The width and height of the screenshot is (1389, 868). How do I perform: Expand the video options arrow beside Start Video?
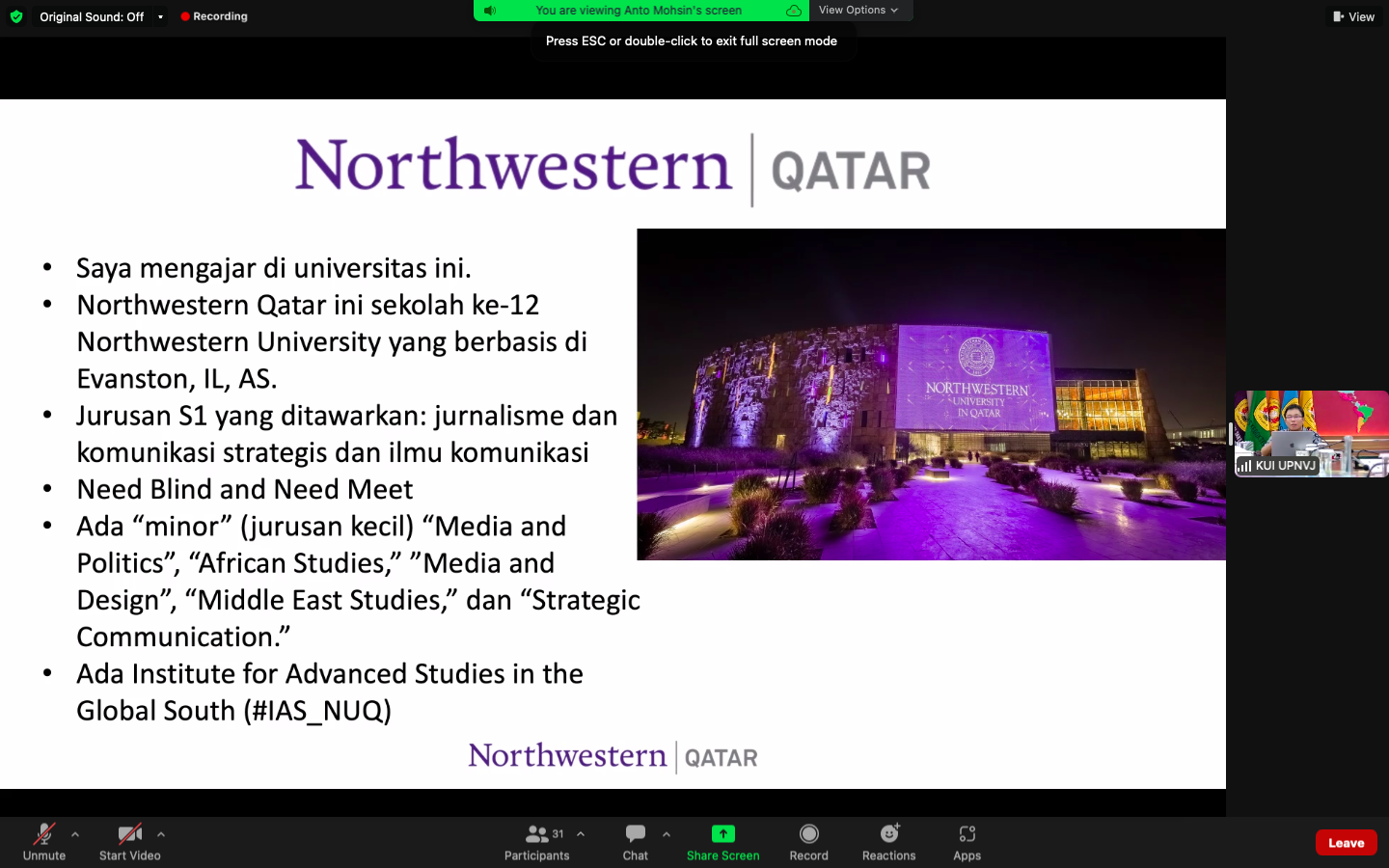point(161,834)
